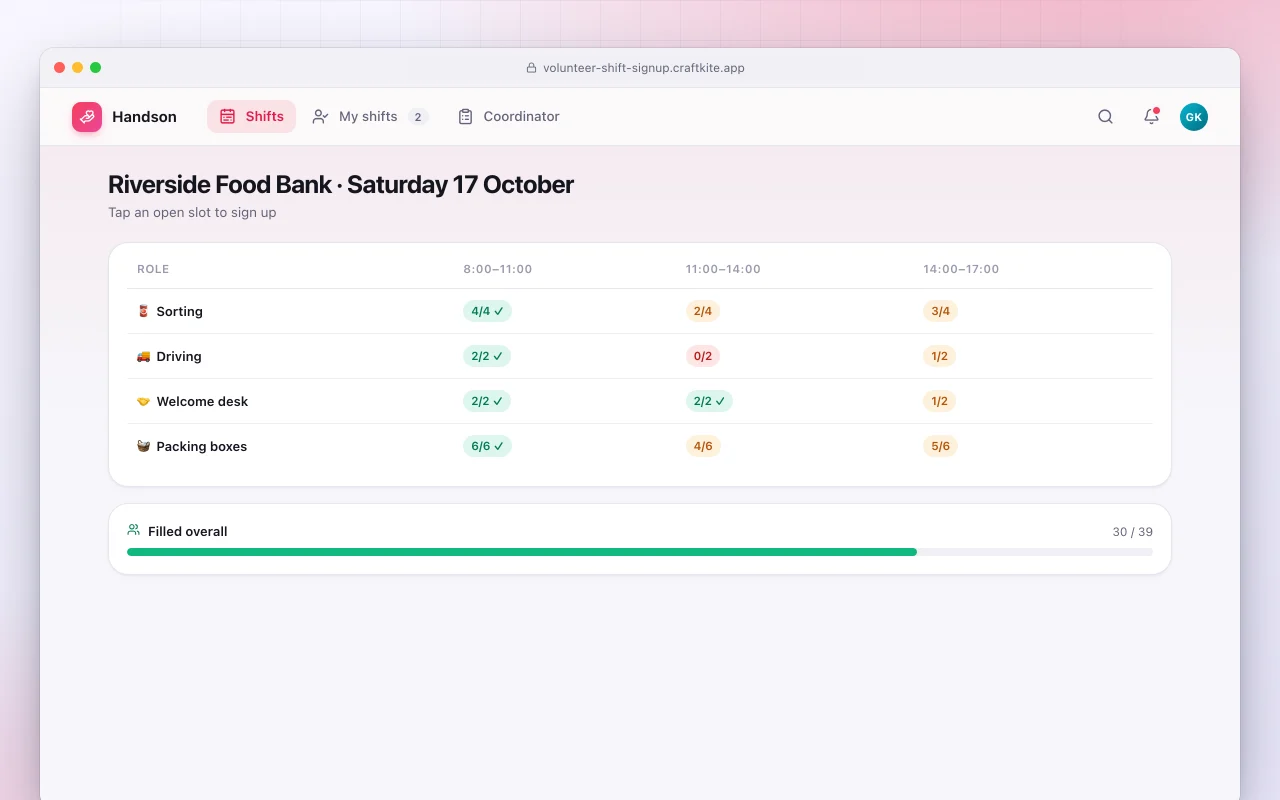Click the Filled overall people icon
Image resolution: width=1280 pixels, height=800 pixels.
(x=134, y=530)
